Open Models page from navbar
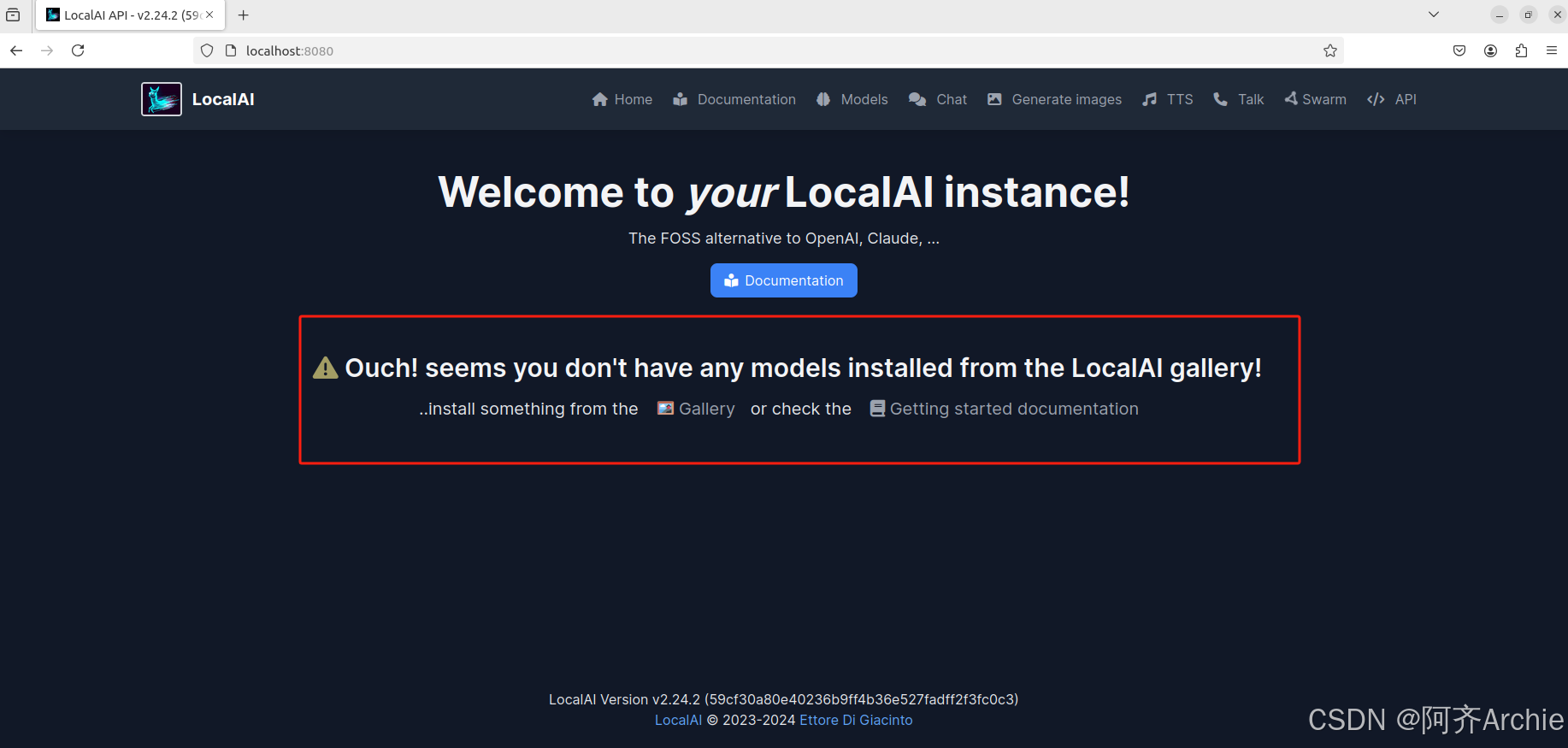Viewport: 1568px width, 748px height. (852, 99)
